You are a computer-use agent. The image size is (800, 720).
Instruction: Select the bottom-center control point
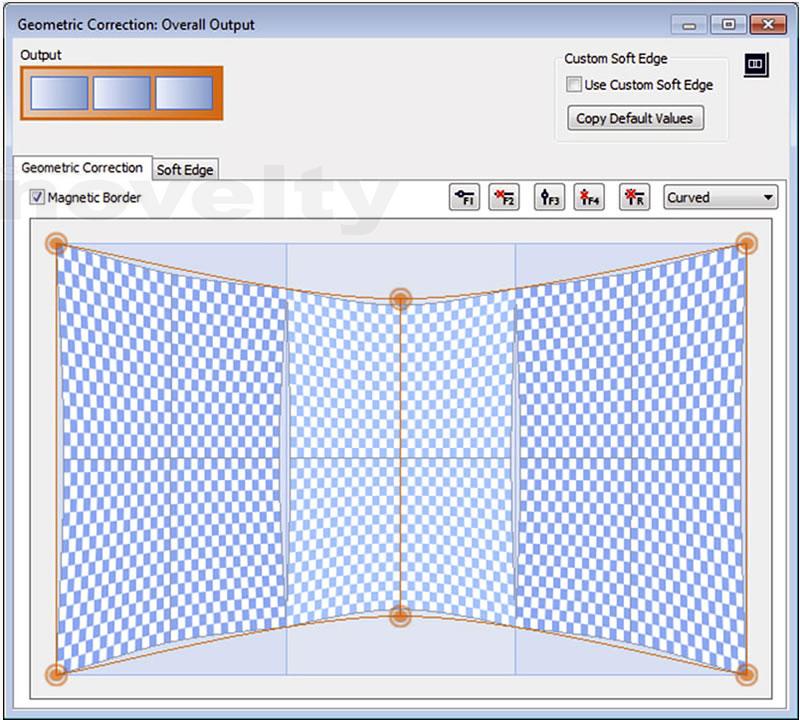click(400, 615)
